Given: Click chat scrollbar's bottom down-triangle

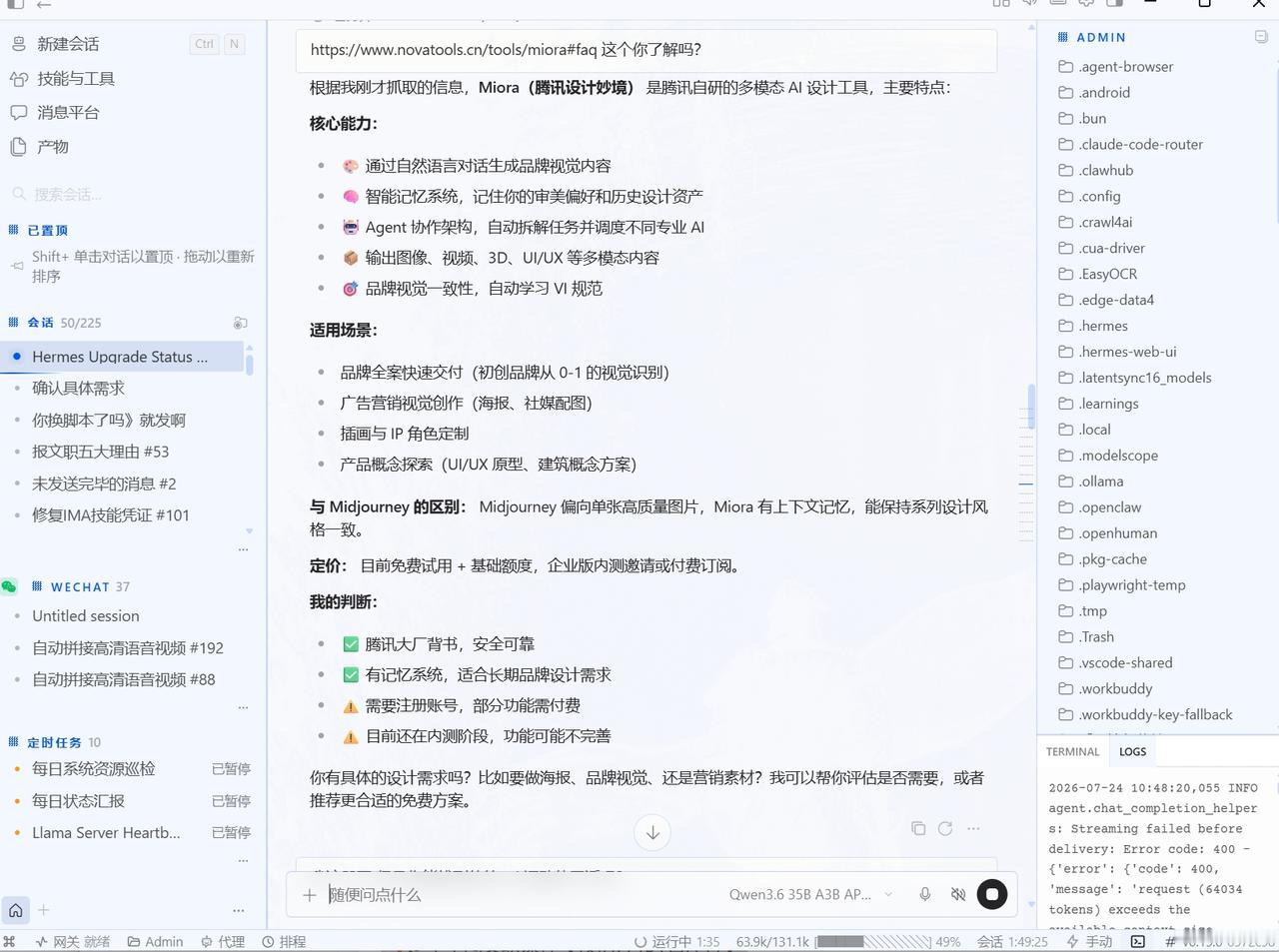Looking at the screenshot, I should tap(1031, 905).
